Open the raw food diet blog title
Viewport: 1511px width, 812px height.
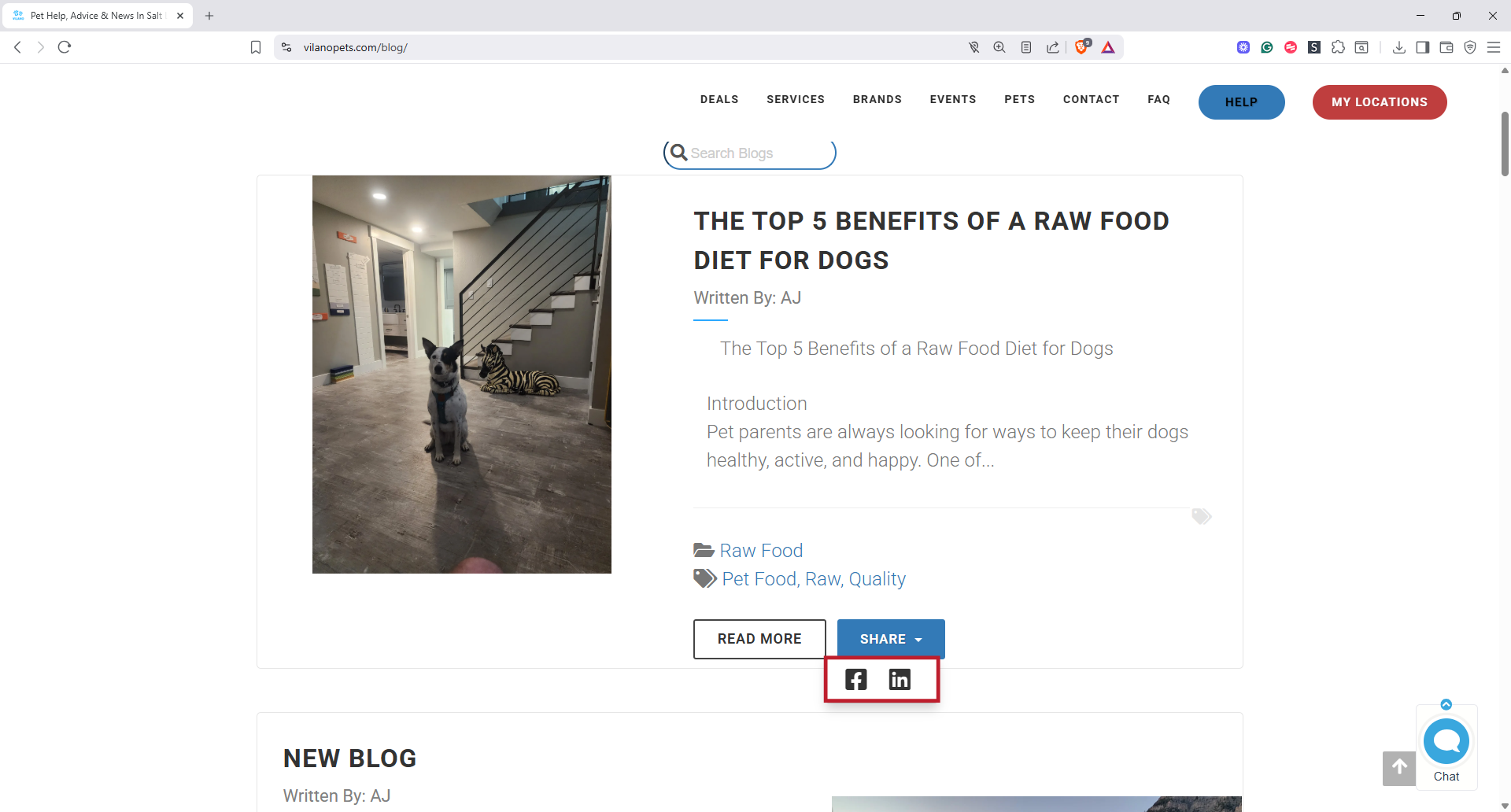click(932, 241)
